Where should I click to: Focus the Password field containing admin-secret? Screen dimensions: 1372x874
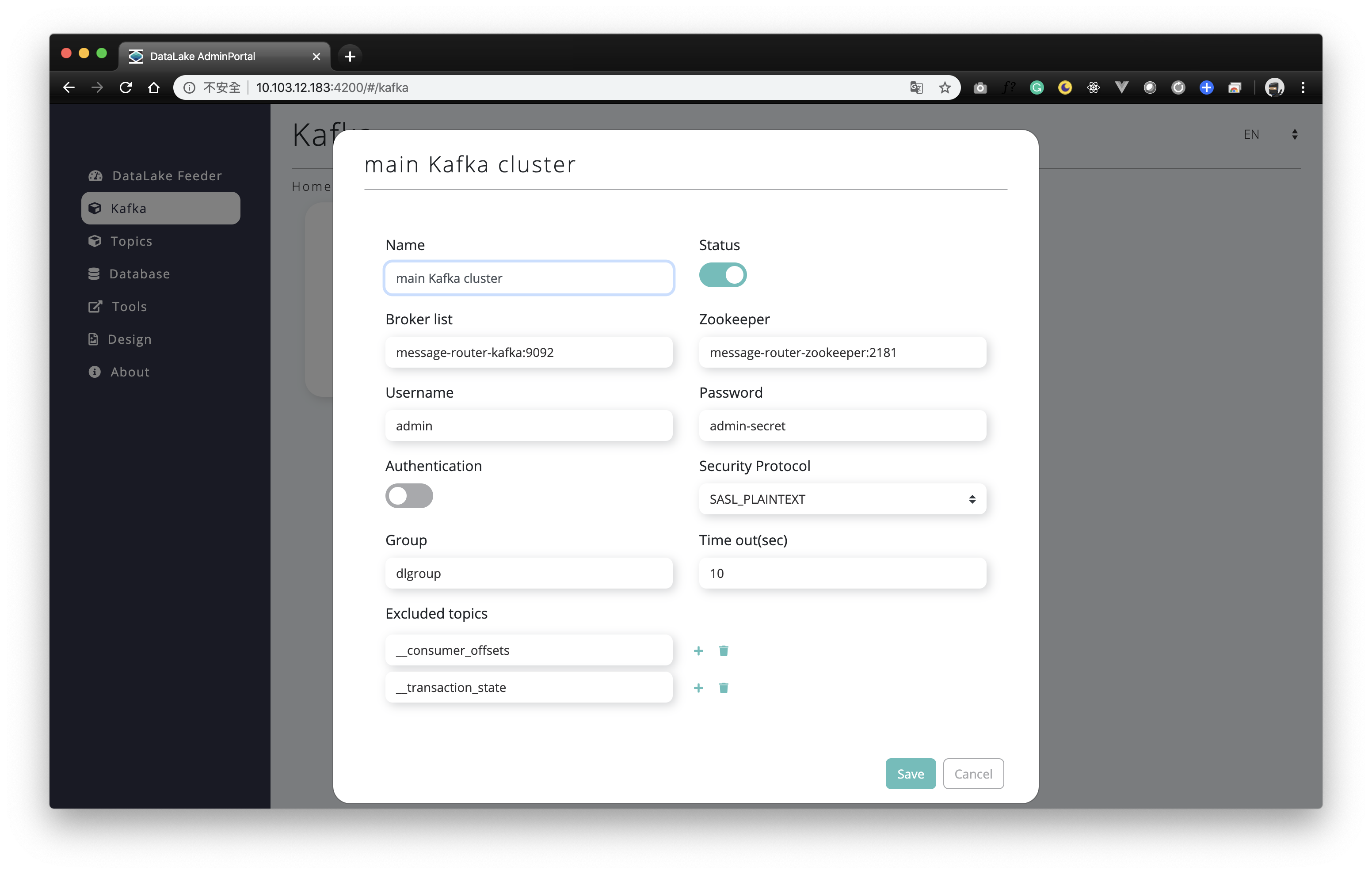point(842,426)
